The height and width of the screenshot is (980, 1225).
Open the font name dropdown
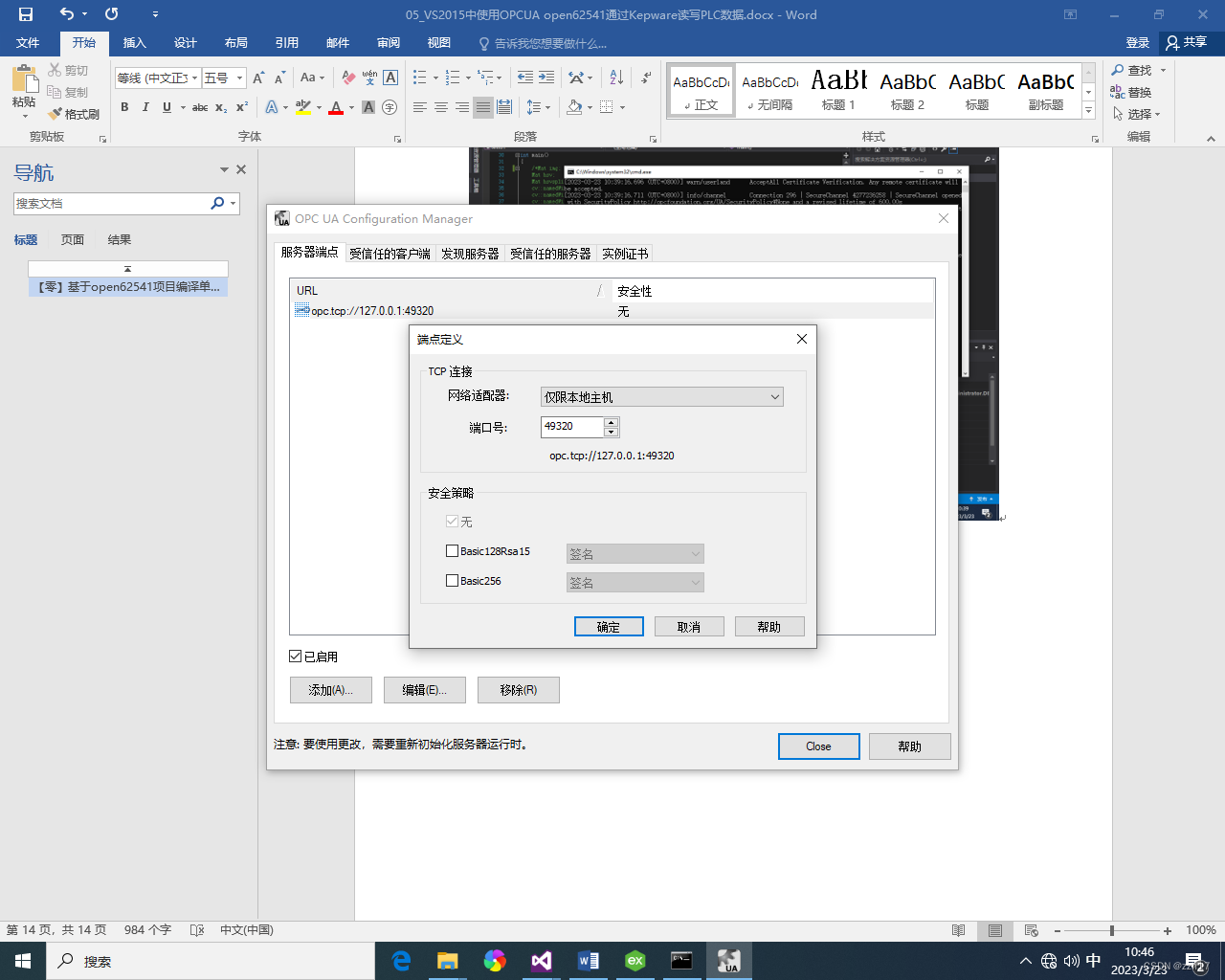point(195,78)
